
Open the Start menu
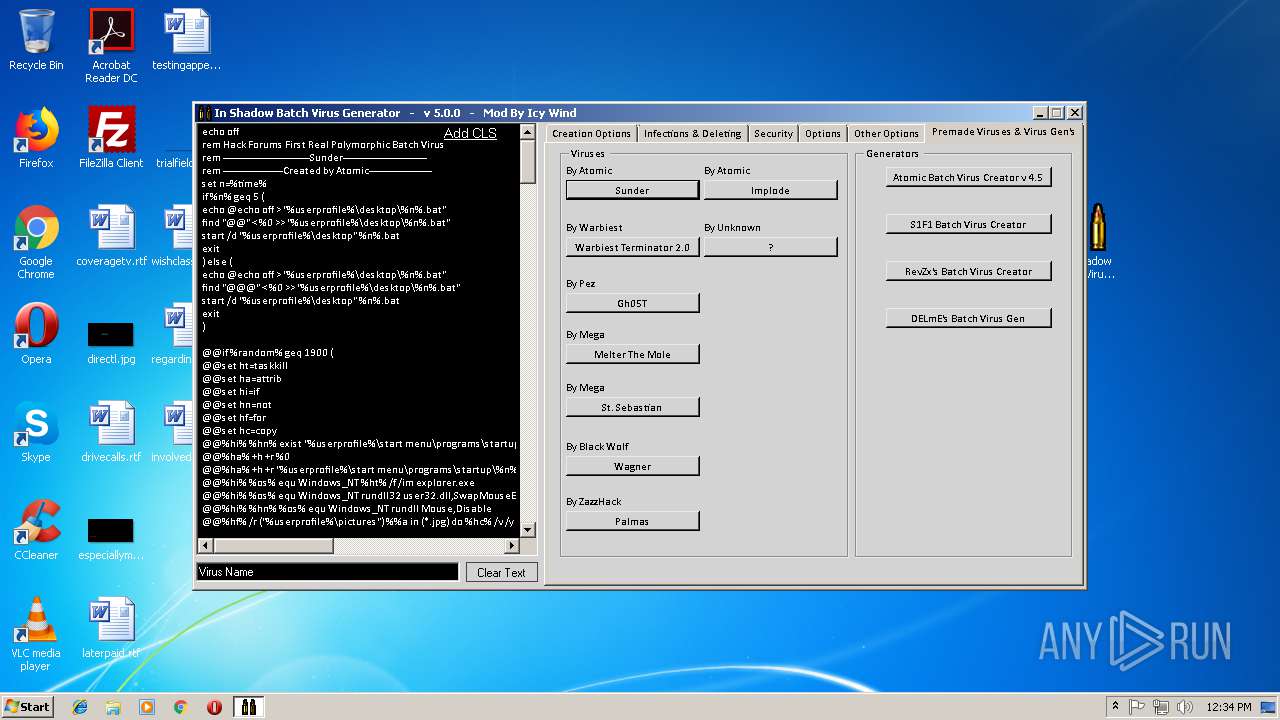coord(28,706)
